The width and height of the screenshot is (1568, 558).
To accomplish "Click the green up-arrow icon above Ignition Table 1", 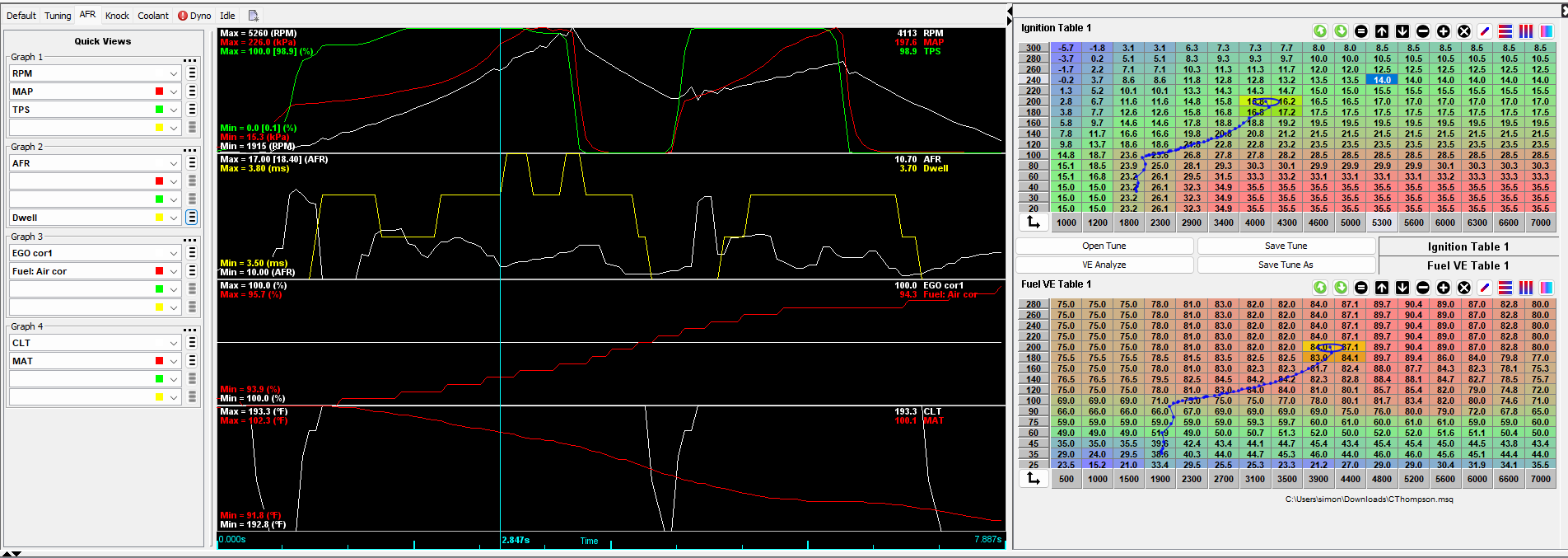I will click(x=1320, y=31).
